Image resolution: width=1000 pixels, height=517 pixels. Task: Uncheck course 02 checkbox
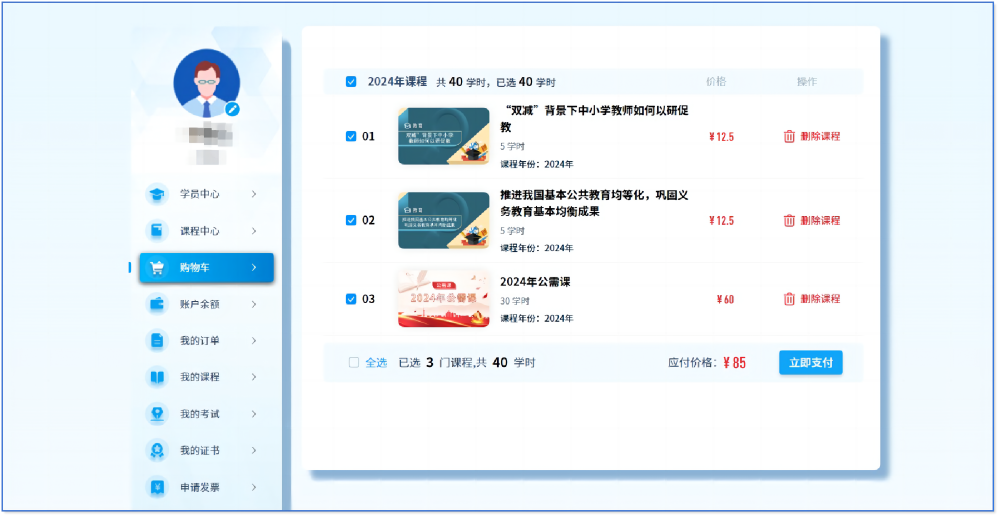point(351,220)
